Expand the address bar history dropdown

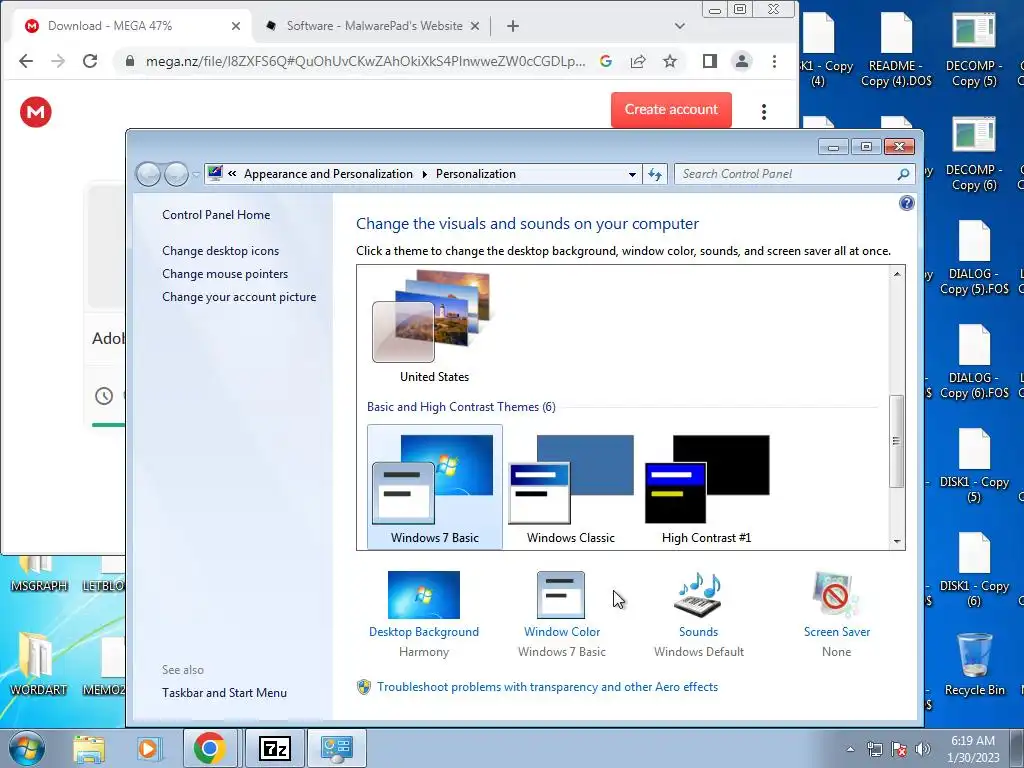(x=632, y=174)
